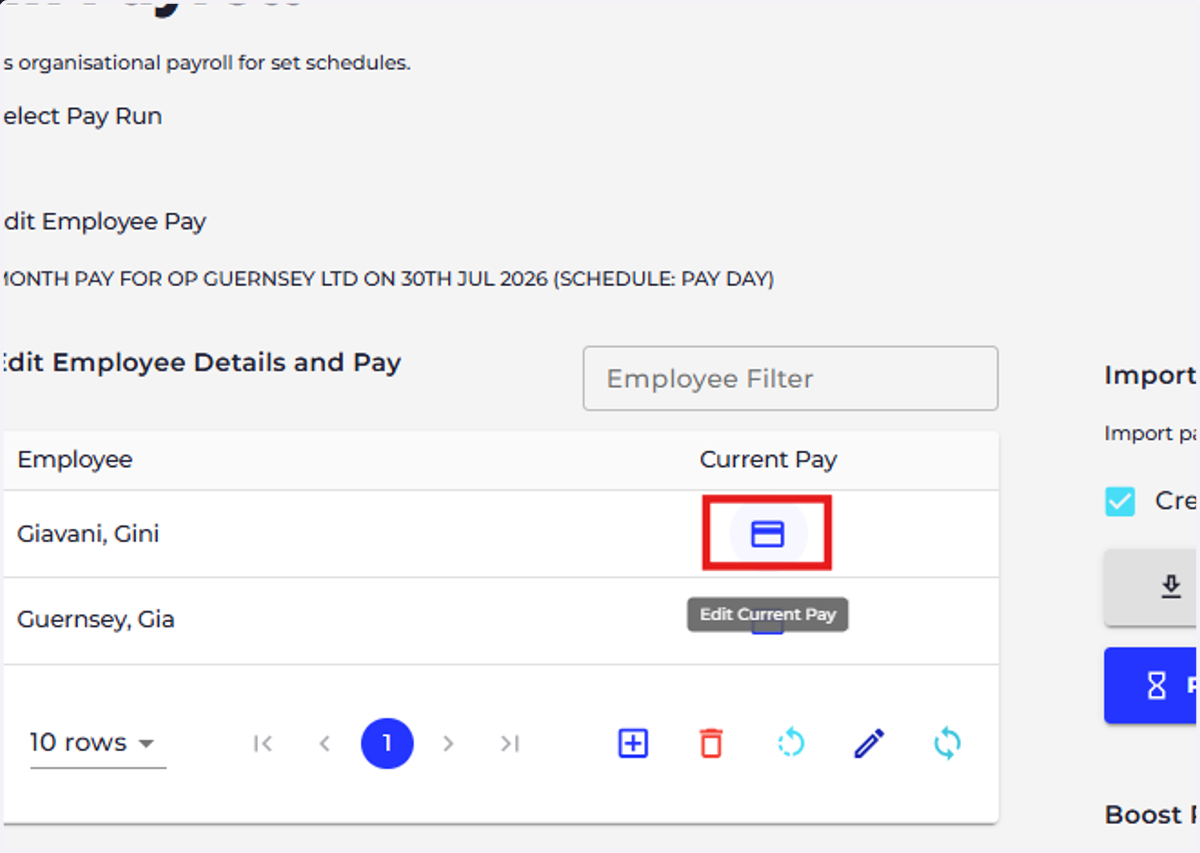Go to previous table page
This screenshot has width=1200, height=853.
(x=324, y=743)
